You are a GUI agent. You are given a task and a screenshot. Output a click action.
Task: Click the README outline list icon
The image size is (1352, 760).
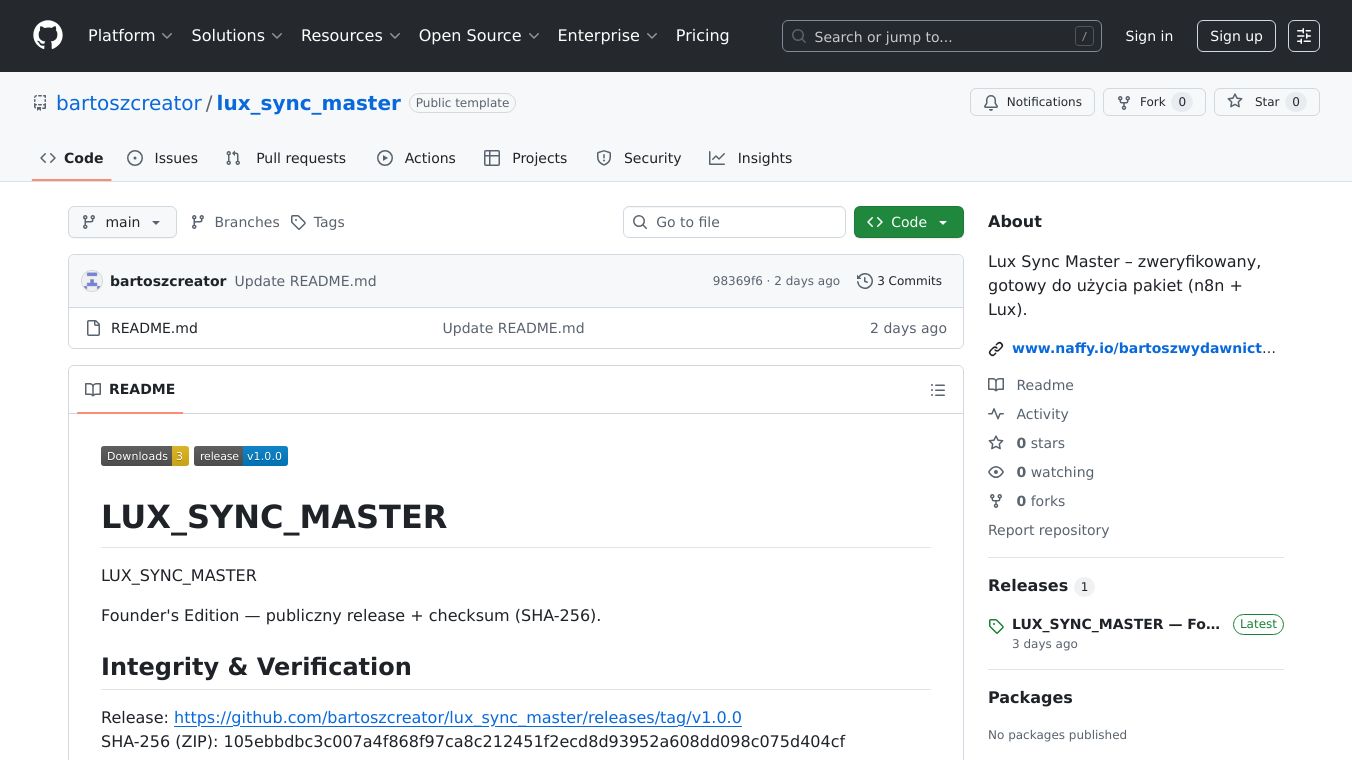[937, 390]
